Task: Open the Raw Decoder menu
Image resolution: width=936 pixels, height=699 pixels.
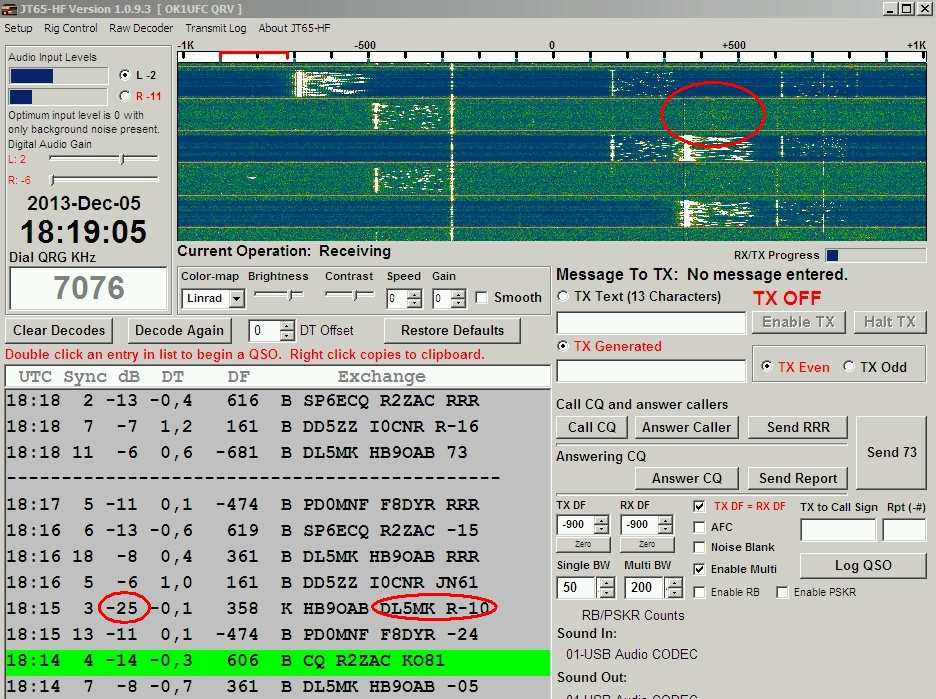Action: click(141, 28)
